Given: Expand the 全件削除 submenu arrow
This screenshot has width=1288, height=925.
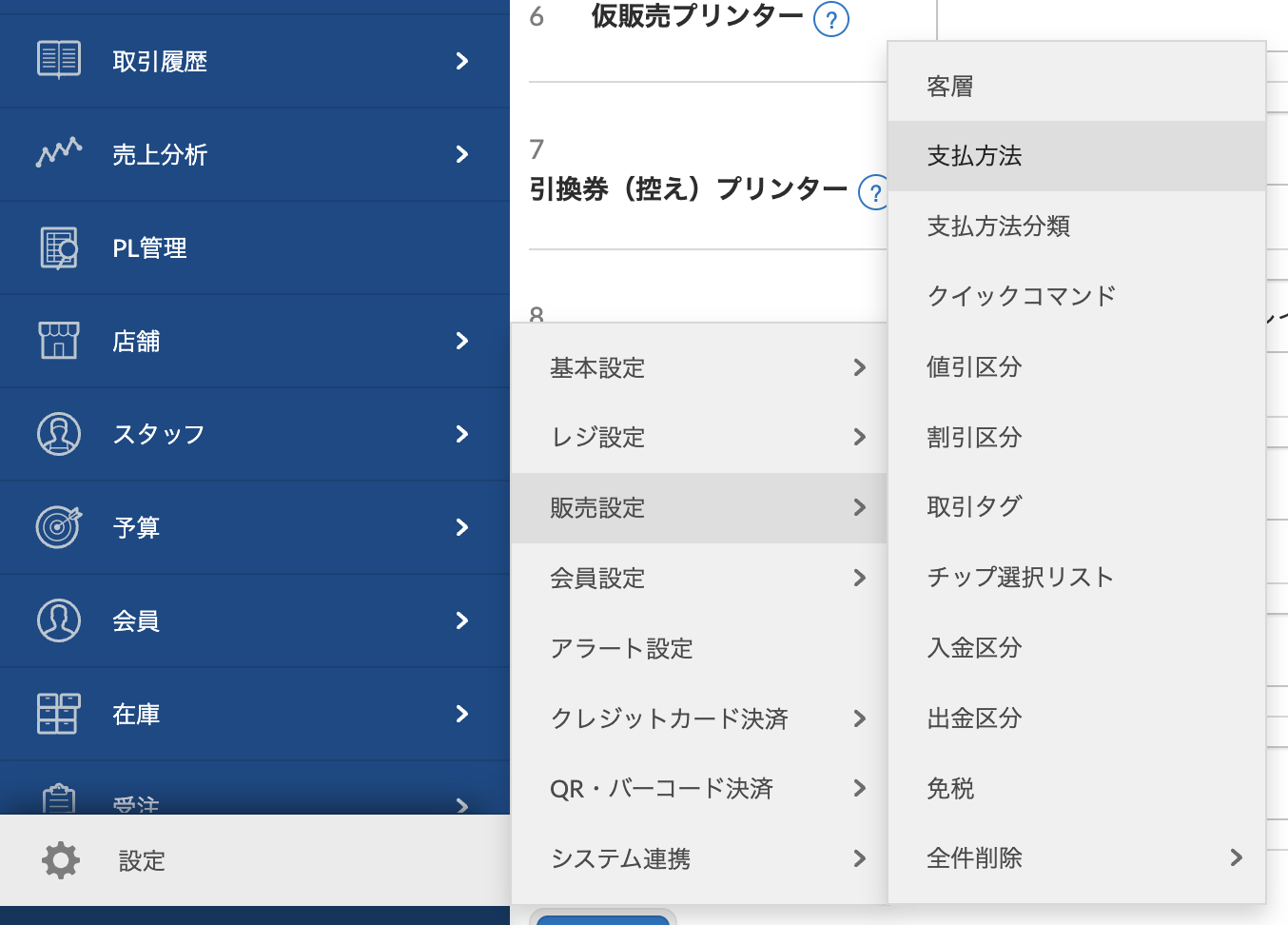Looking at the screenshot, I should pyautogui.click(x=1235, y=857).
